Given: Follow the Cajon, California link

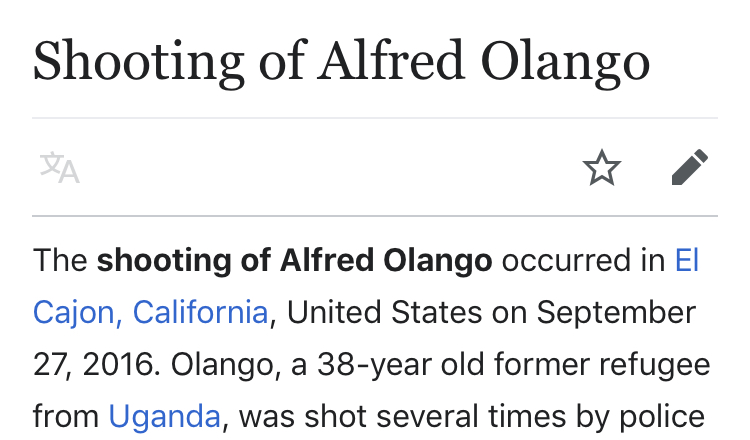Looking at the screenshot, I should coord(150,312).
